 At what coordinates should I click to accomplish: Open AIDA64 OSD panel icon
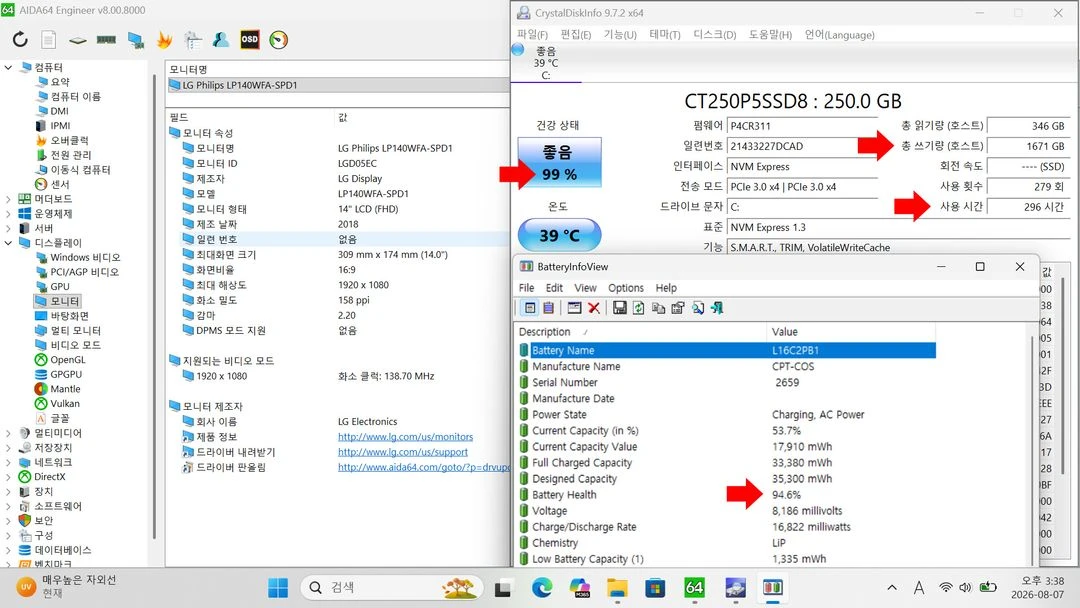[249, 39]
